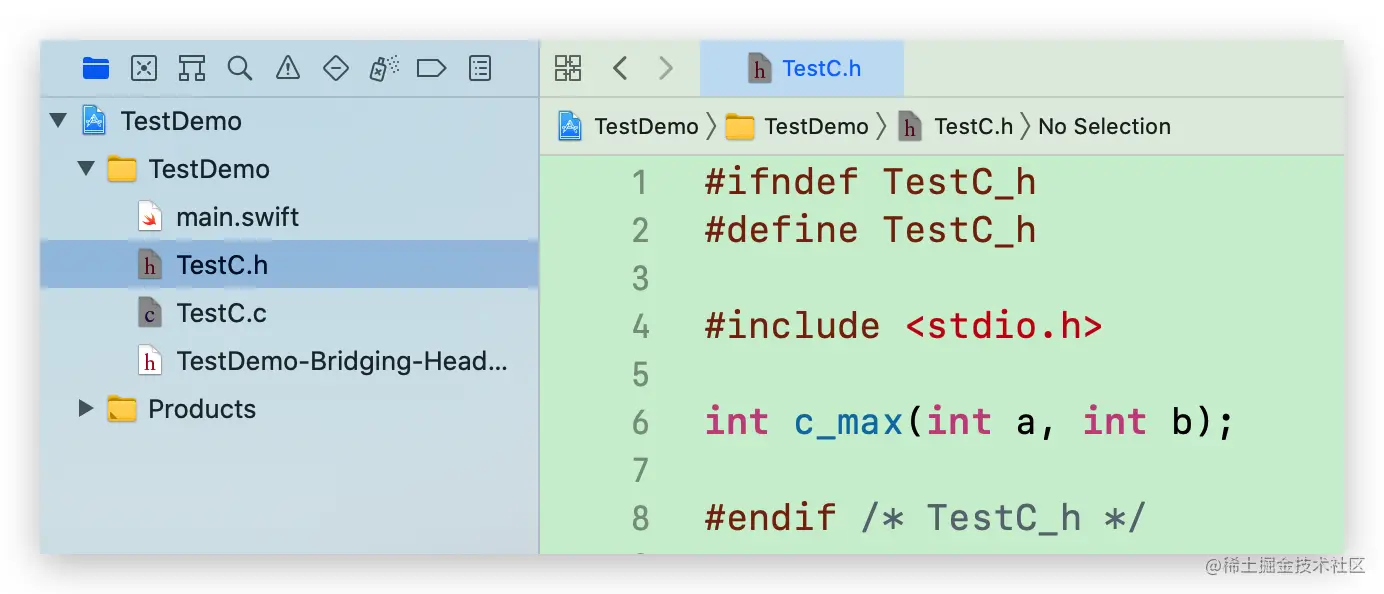Click the line number 4 in gutter
The height and width of the screenshot is (594, 1384).
tap(641, 327)
